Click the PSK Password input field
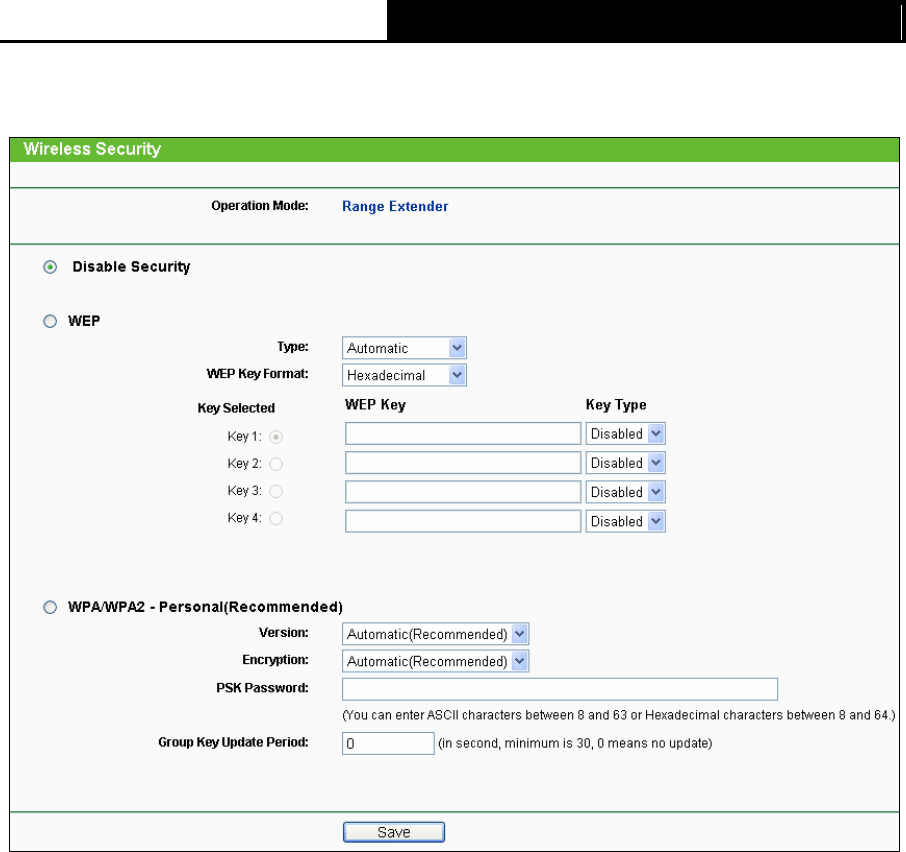The height and width of the screenshot is (852, 906). pos(560,689)
